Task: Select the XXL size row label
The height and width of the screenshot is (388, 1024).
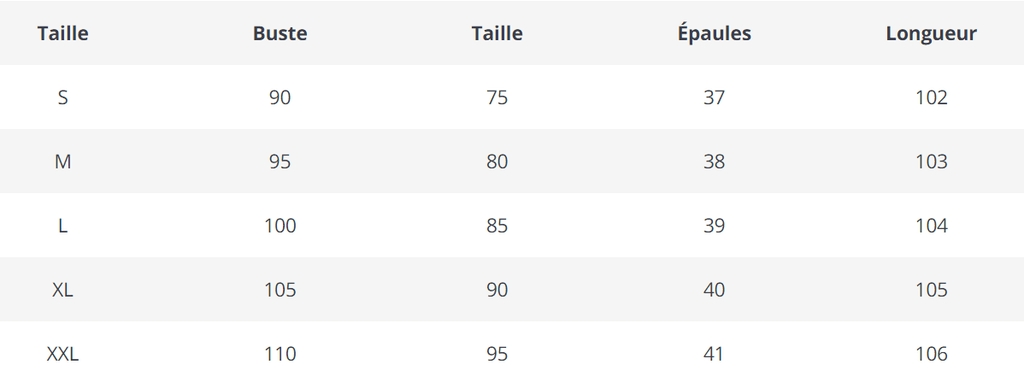Action: 63,354
